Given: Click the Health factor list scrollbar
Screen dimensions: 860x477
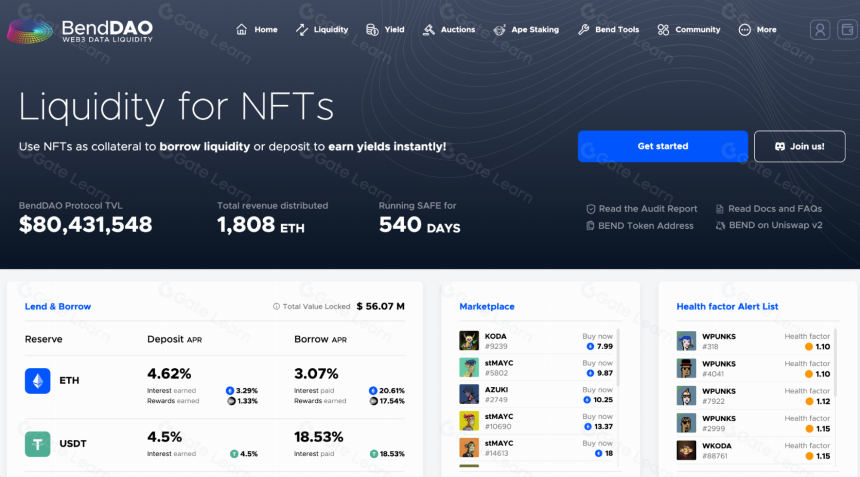Looking at the screenshot, I should tap(835, 362).
